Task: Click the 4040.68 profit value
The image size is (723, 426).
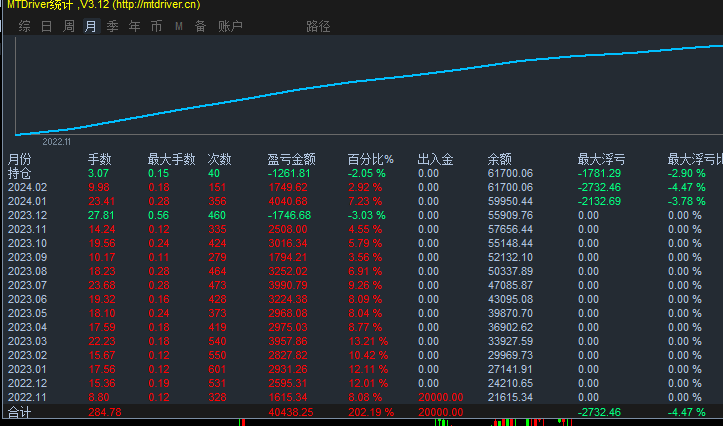Action: 288,201
